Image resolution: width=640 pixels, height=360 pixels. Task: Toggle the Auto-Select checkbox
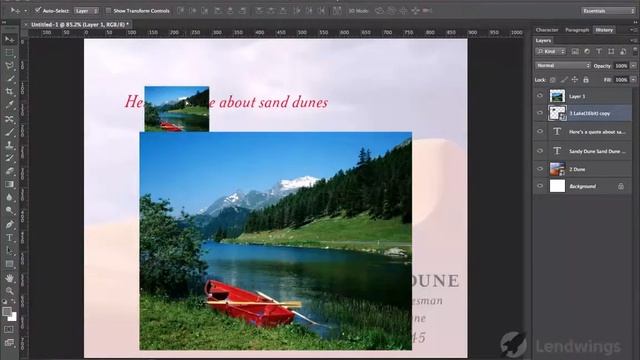38,10
